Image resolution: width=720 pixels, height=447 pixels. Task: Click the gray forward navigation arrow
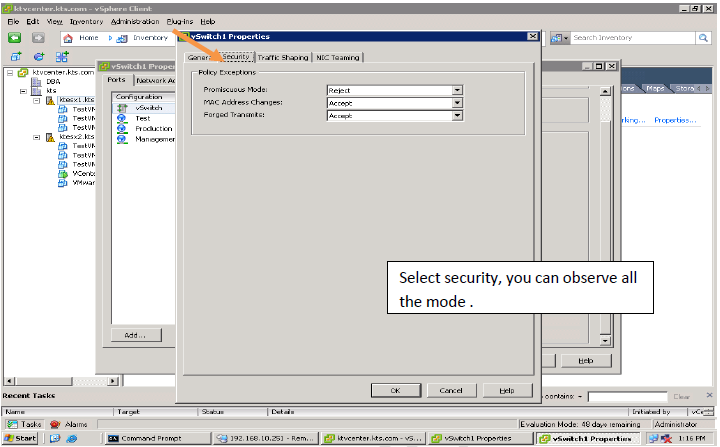(x=38, y=38)
